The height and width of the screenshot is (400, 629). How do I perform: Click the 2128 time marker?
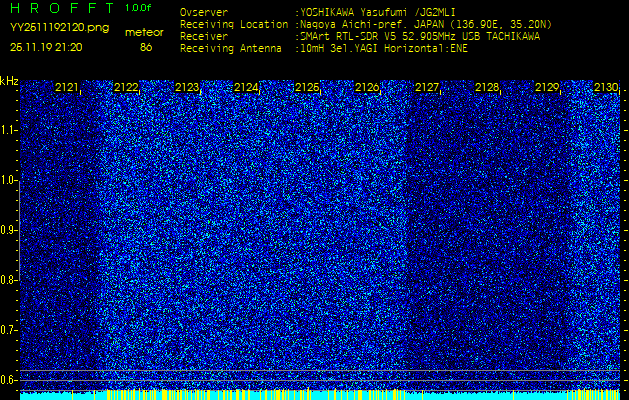click(x=487, y=87)
